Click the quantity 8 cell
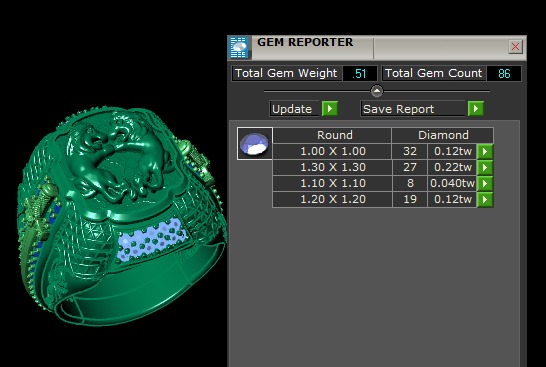This screenshot has height=367, width=546. tap(410, 184)
